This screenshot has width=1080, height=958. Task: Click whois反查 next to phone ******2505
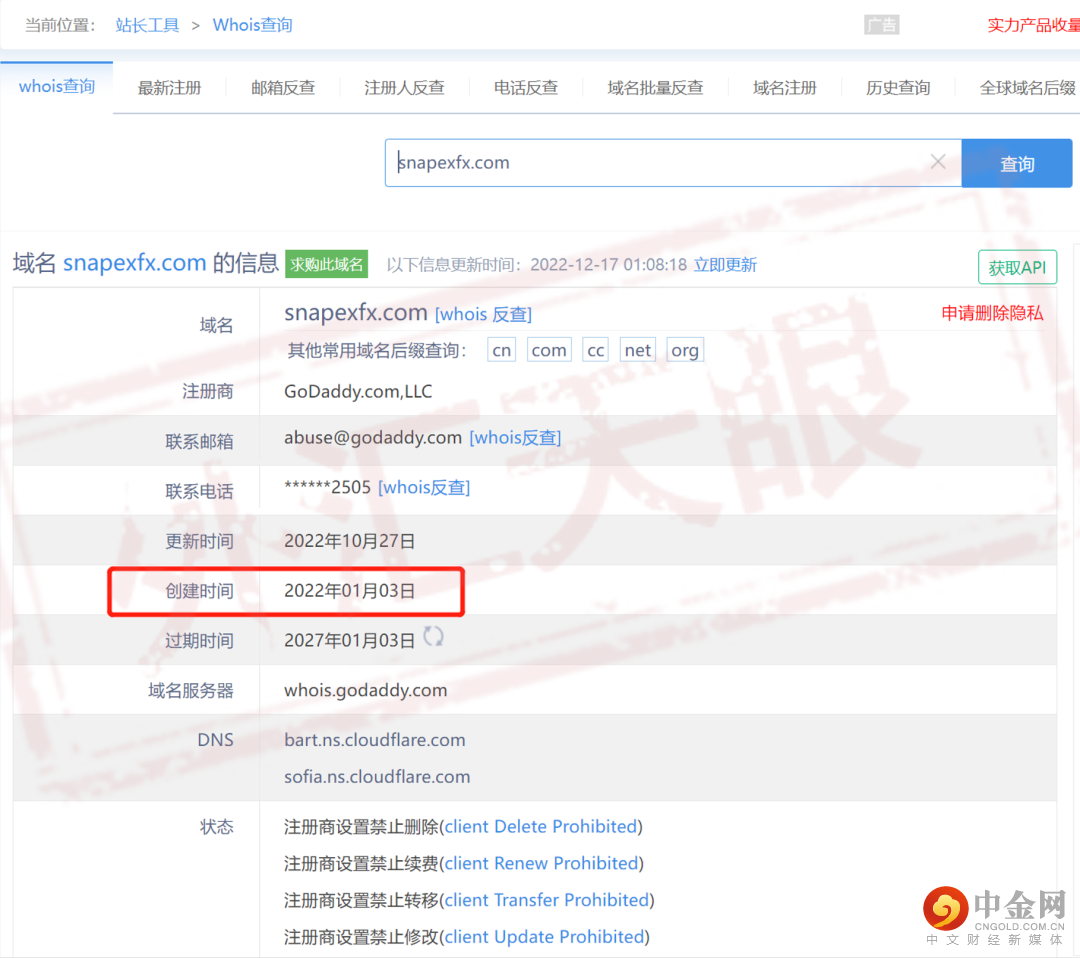tap(424, 488)
